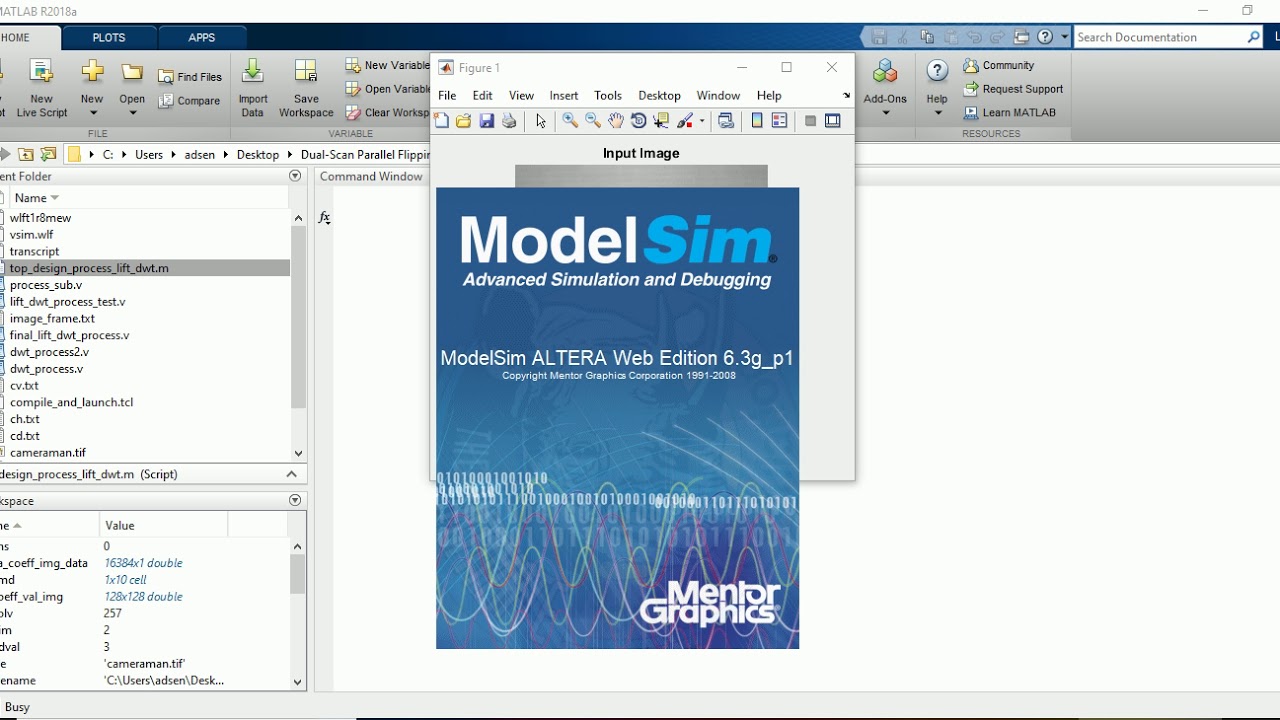Click the Save Workspace button
This screenshot has width=1280, height=720.
[306, 88]
